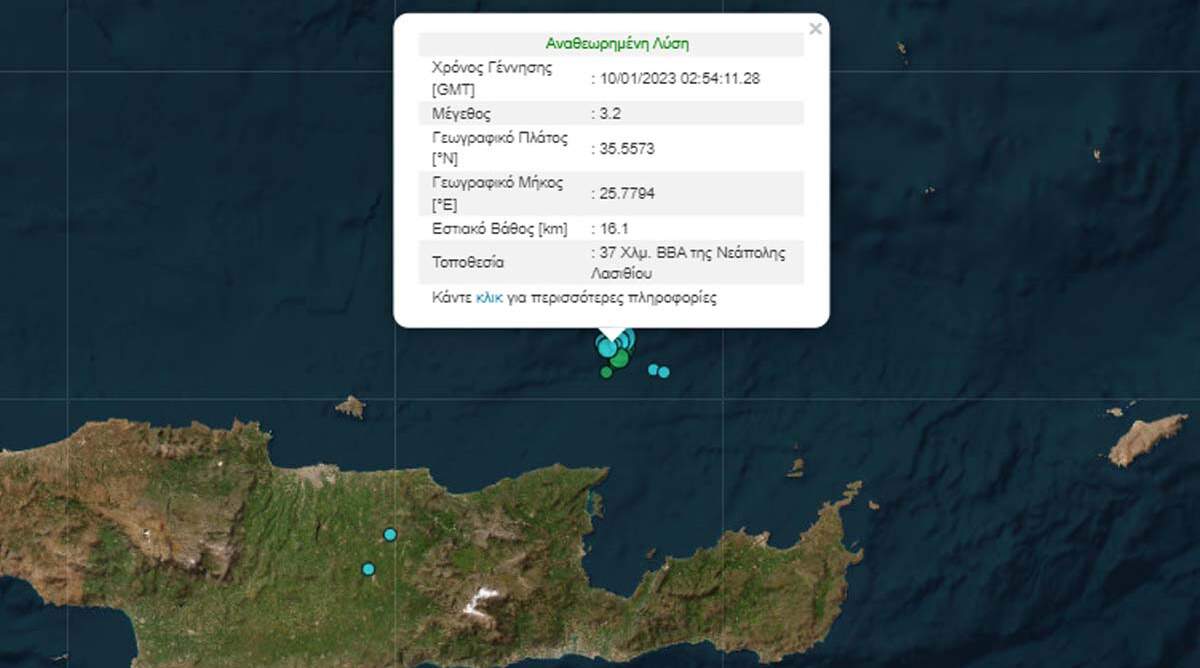Viewport: 1200px width, 668px height.
Task: Open the lower cyan earthquake marker on Crete
Action: (368, 569)
